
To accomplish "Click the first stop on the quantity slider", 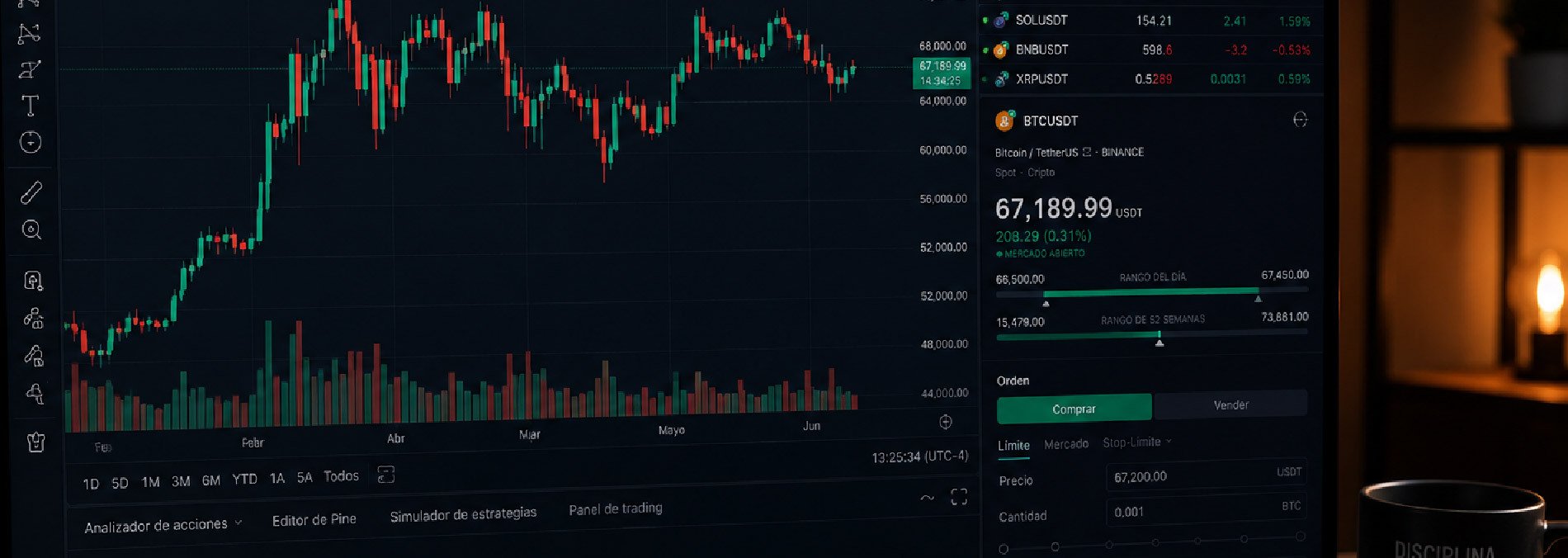I will pyautogui.click(x=1004, y=549).
